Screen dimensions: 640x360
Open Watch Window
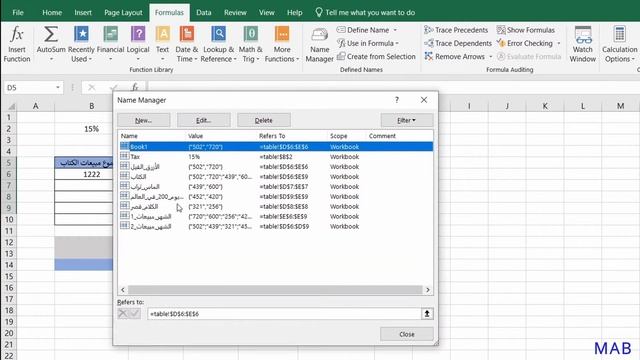tap(582, 44)
